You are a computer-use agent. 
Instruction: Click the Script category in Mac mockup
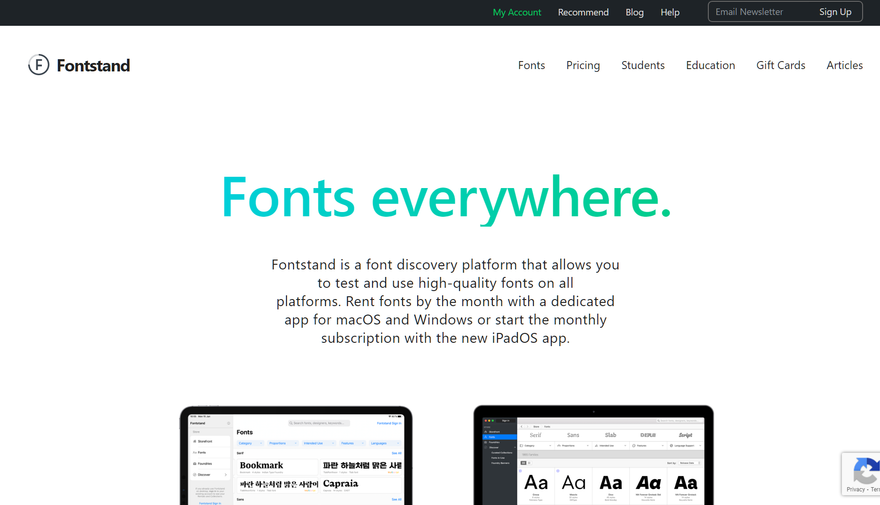tap(685, 435)
